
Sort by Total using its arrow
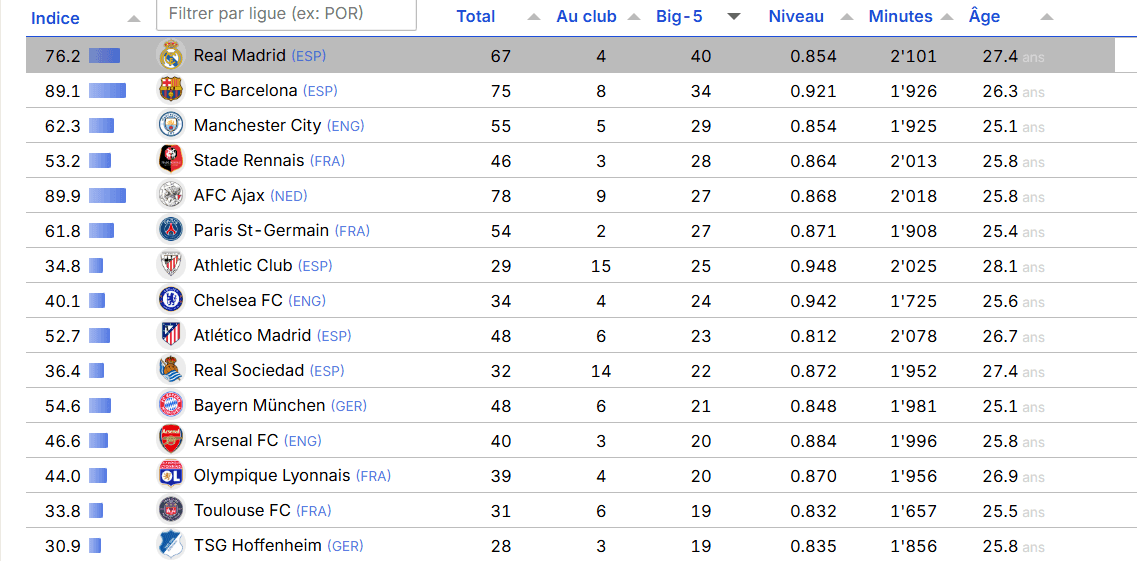tap(534, 17)
